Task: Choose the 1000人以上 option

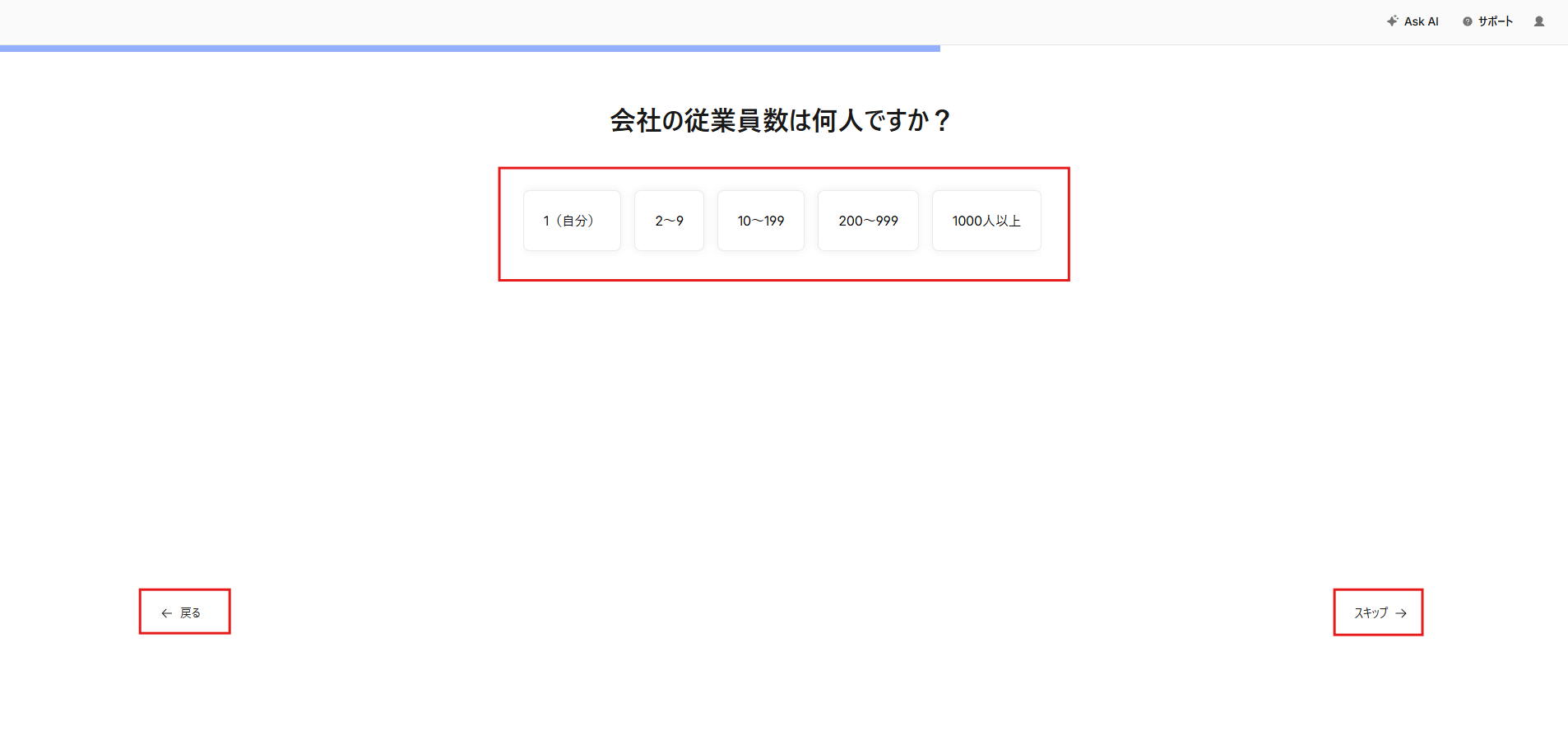Action: [986, 221]
